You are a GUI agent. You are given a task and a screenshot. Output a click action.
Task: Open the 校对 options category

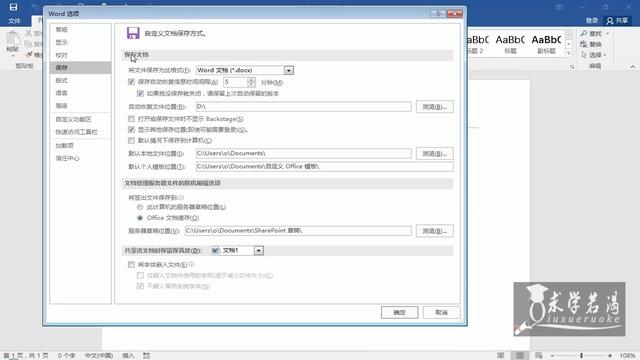click(80, 55)
